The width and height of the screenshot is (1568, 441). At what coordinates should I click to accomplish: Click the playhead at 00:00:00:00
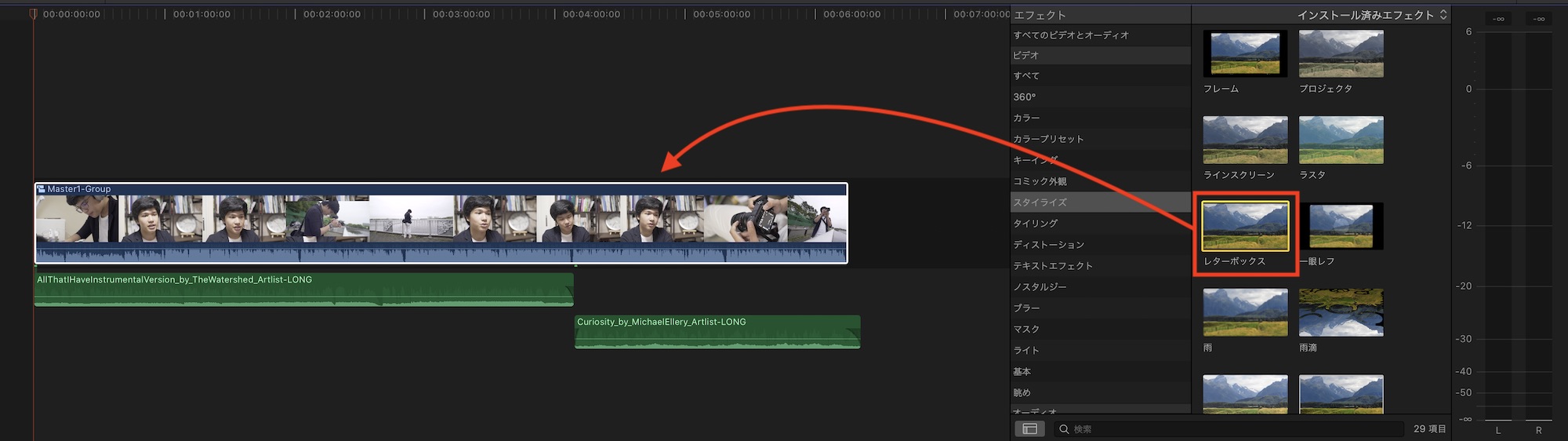click(33, 14)
